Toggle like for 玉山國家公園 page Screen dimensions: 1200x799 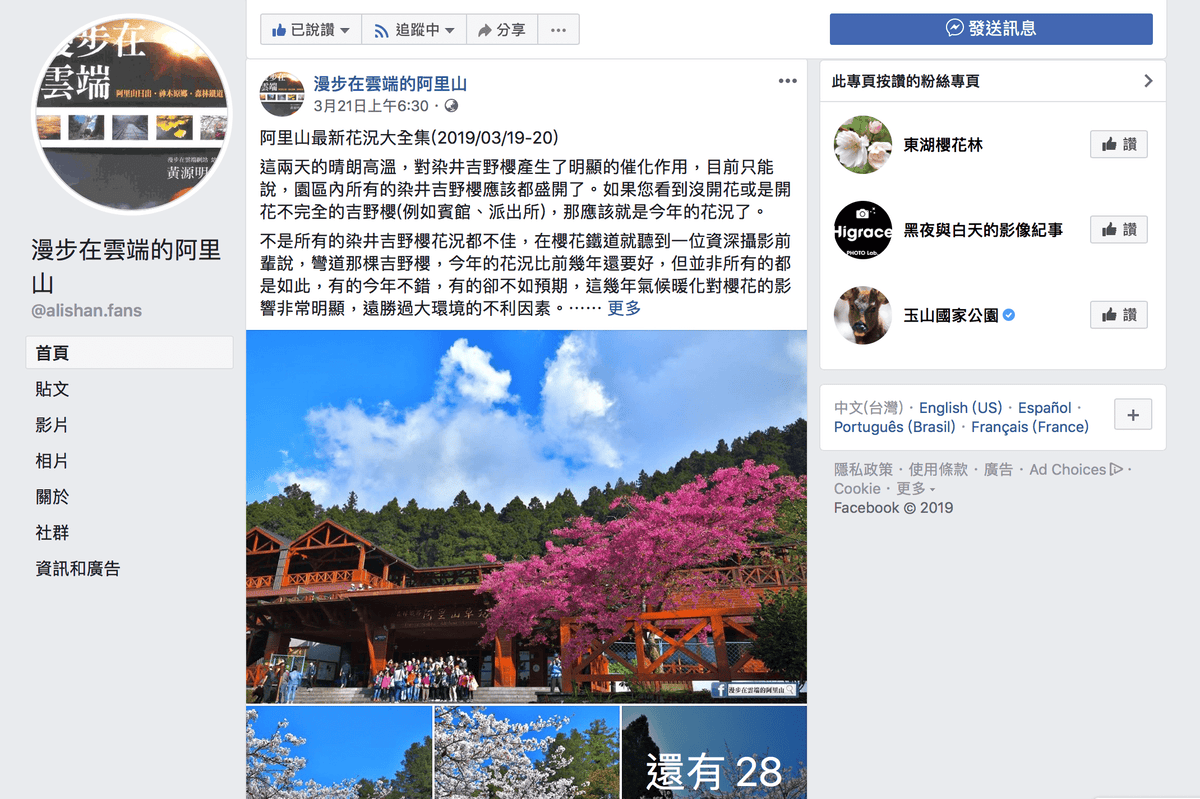[1119, 315]
